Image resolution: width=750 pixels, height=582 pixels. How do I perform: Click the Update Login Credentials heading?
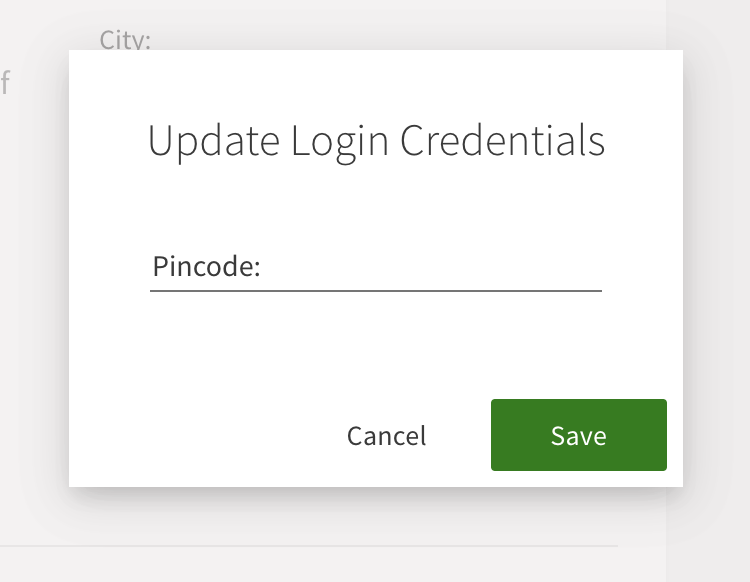tap(376, 141)
